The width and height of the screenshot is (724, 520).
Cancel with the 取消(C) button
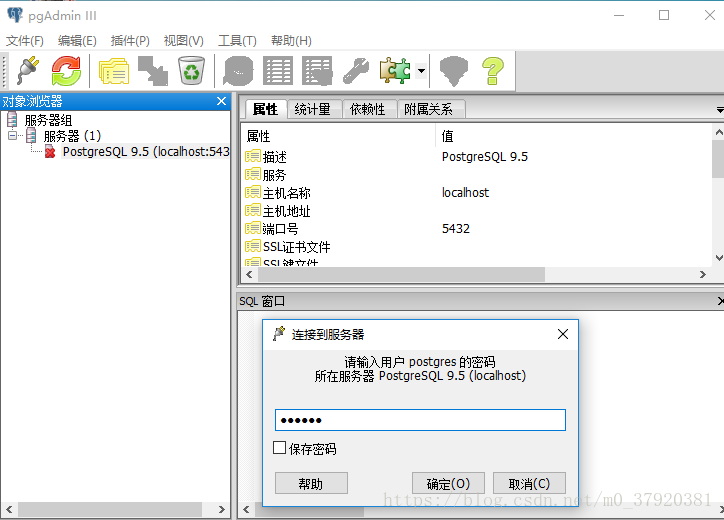(x=529, y=484)
